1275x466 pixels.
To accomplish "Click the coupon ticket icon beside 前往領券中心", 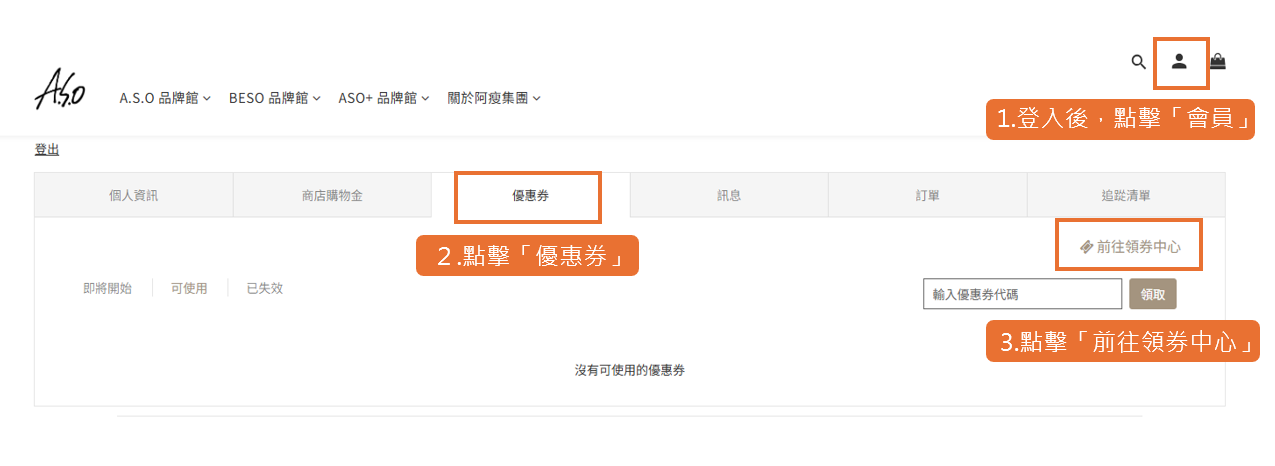I will click(x=1086, y=247).
